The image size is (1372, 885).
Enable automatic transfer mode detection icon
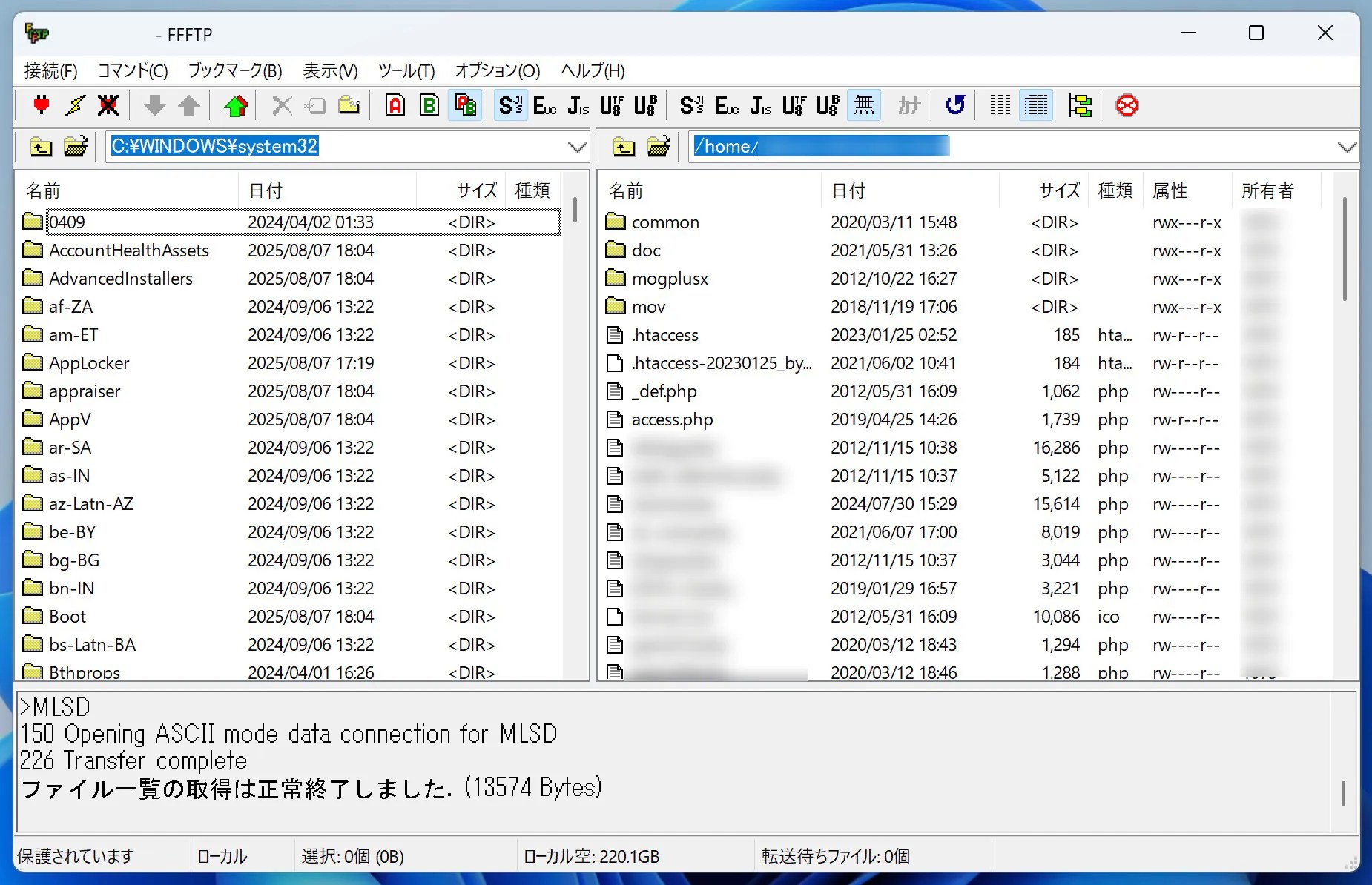click(465, 105)
